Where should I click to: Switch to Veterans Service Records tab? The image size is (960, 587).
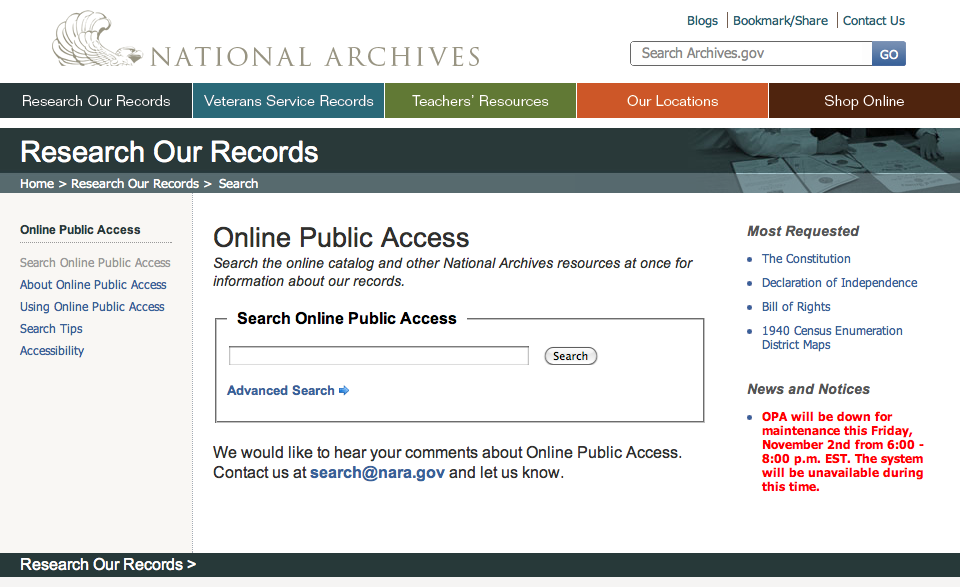click(288, 101)
